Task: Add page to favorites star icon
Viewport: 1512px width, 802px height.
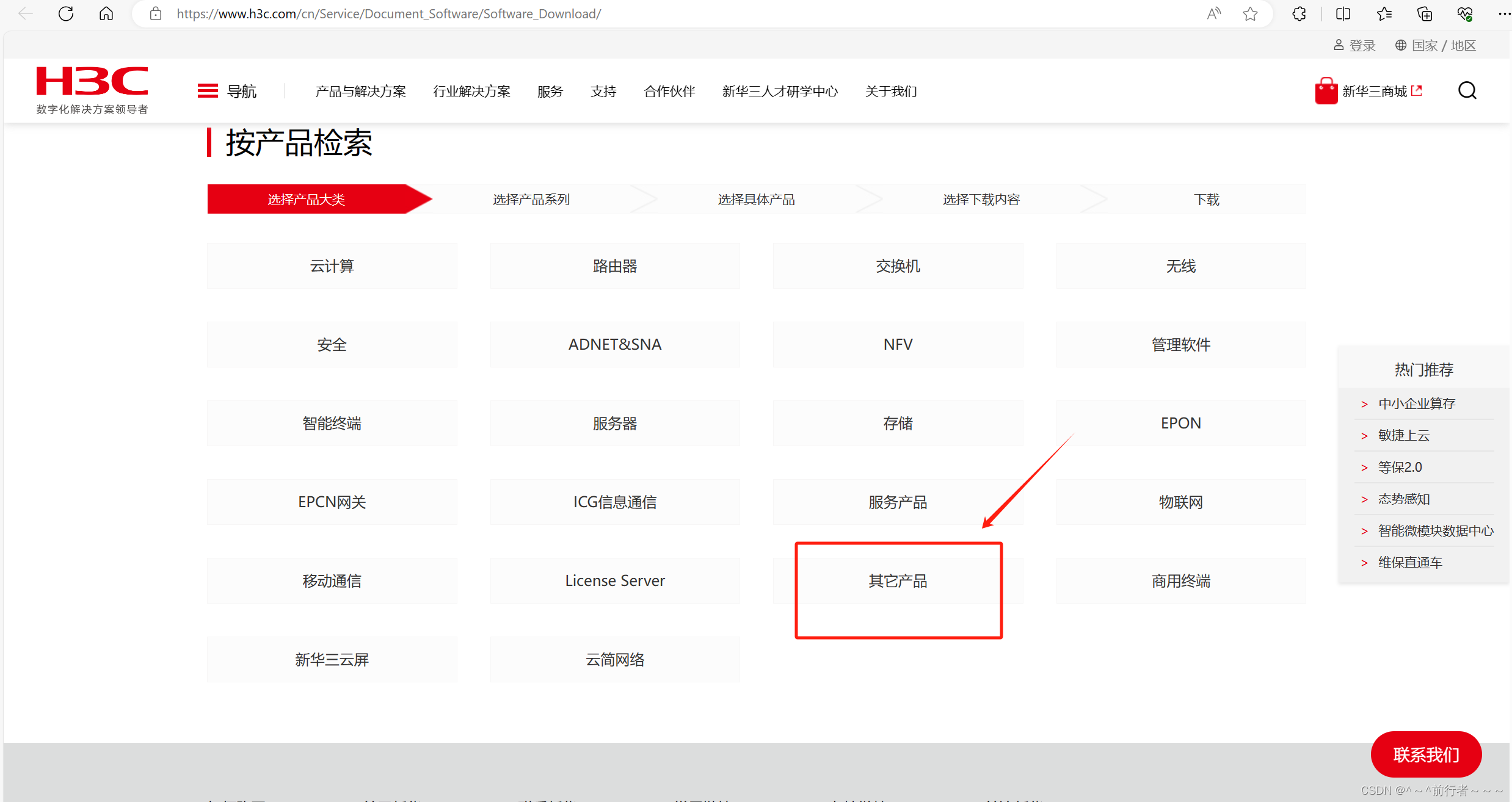Action: point(1250,13)
